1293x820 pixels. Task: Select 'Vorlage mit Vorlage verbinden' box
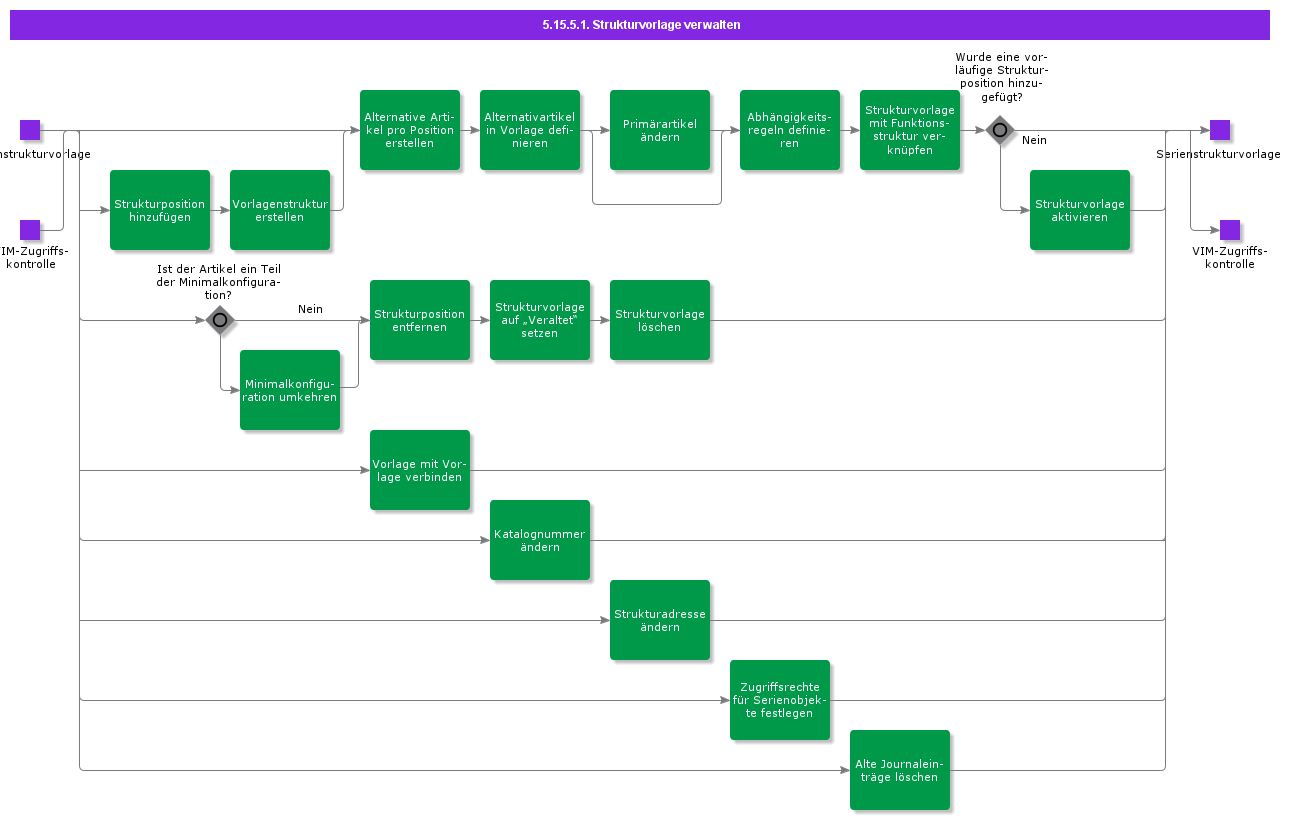[420, 470]
